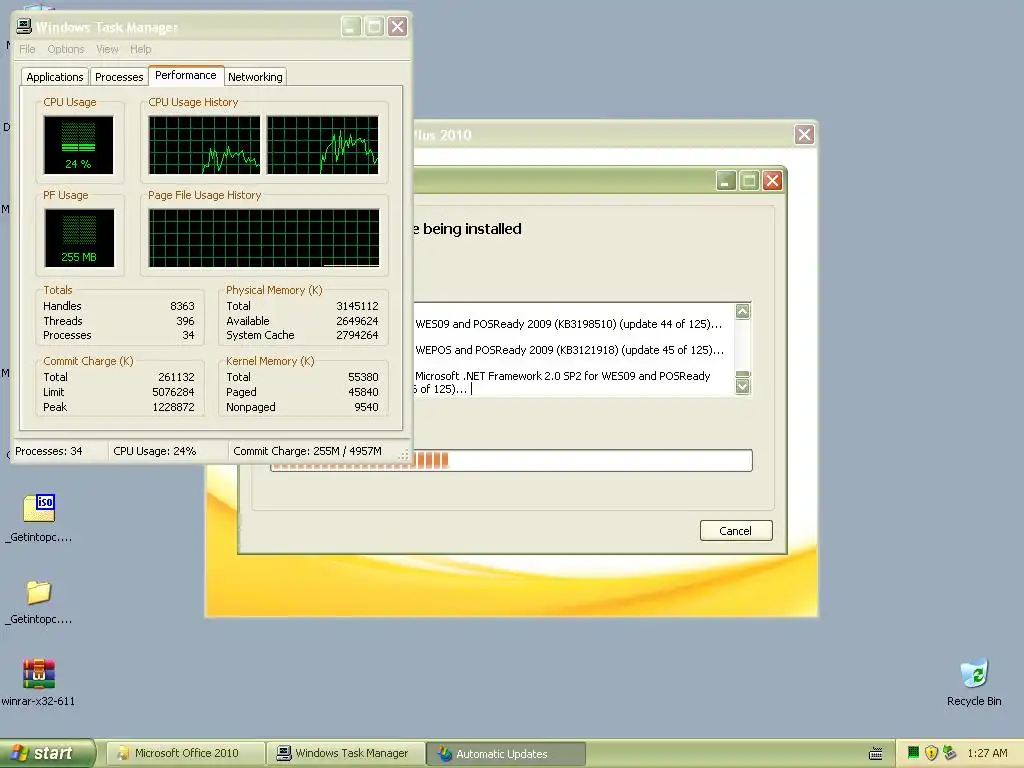Select the Getintopc ISO file desktop icon
1024x768 pixels.
[x=39, y=519]
